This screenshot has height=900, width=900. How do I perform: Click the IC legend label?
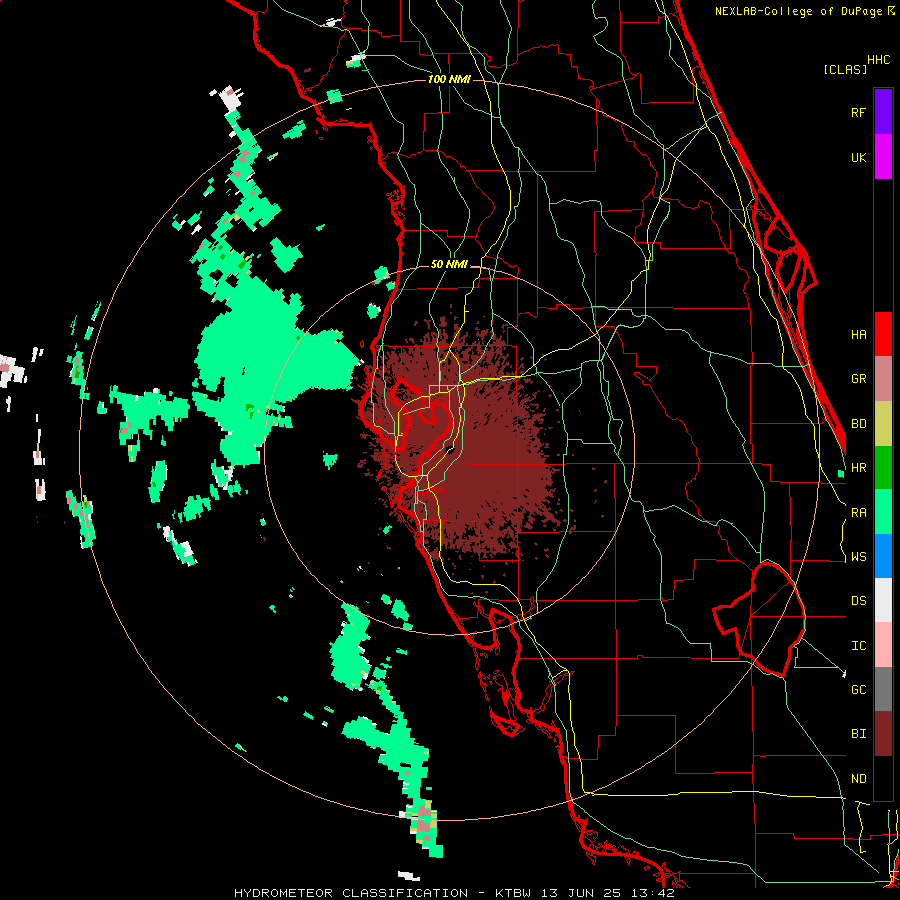point(858,646)
